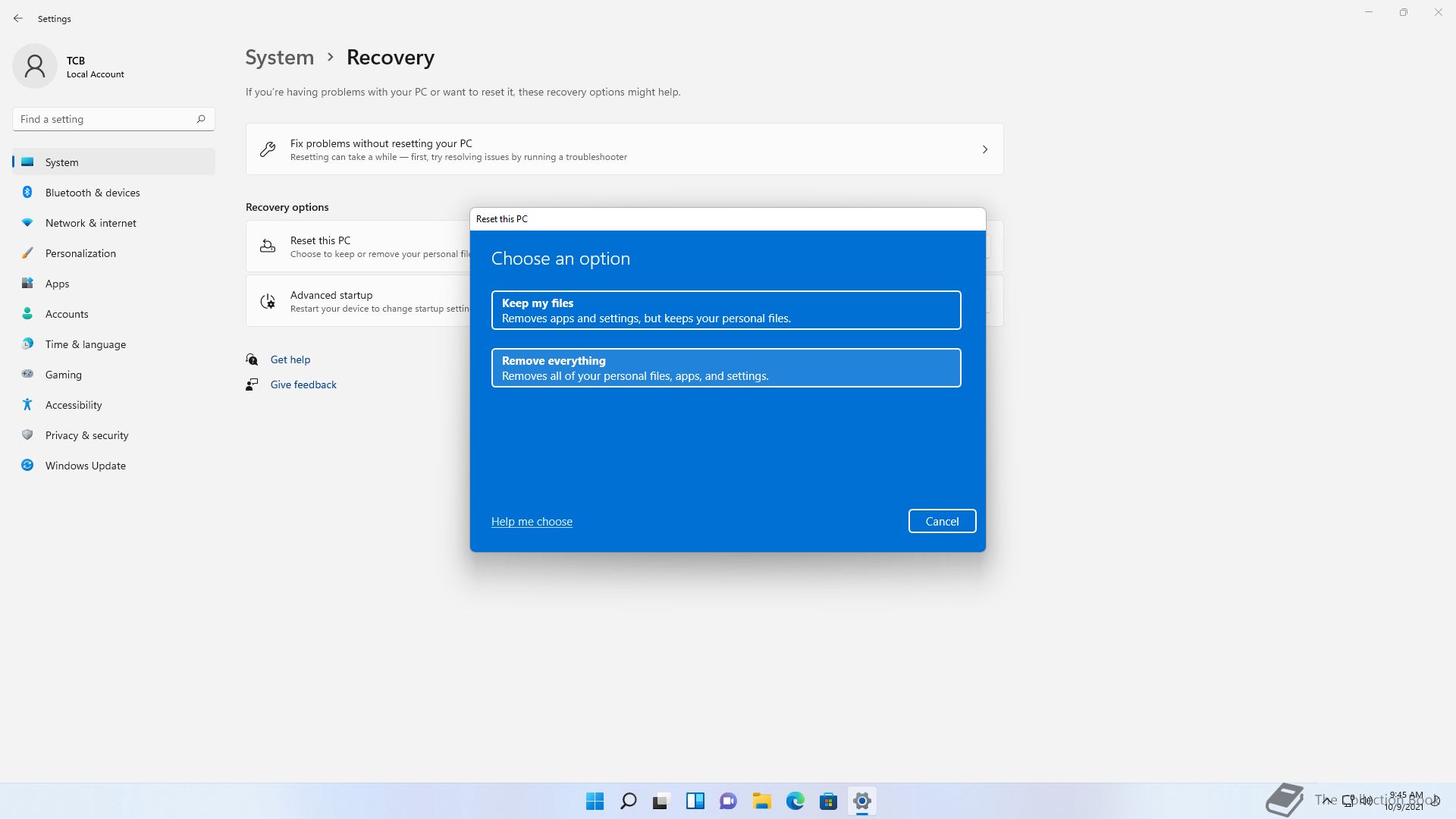Go back with the Settings back arrow

point(18,18)
